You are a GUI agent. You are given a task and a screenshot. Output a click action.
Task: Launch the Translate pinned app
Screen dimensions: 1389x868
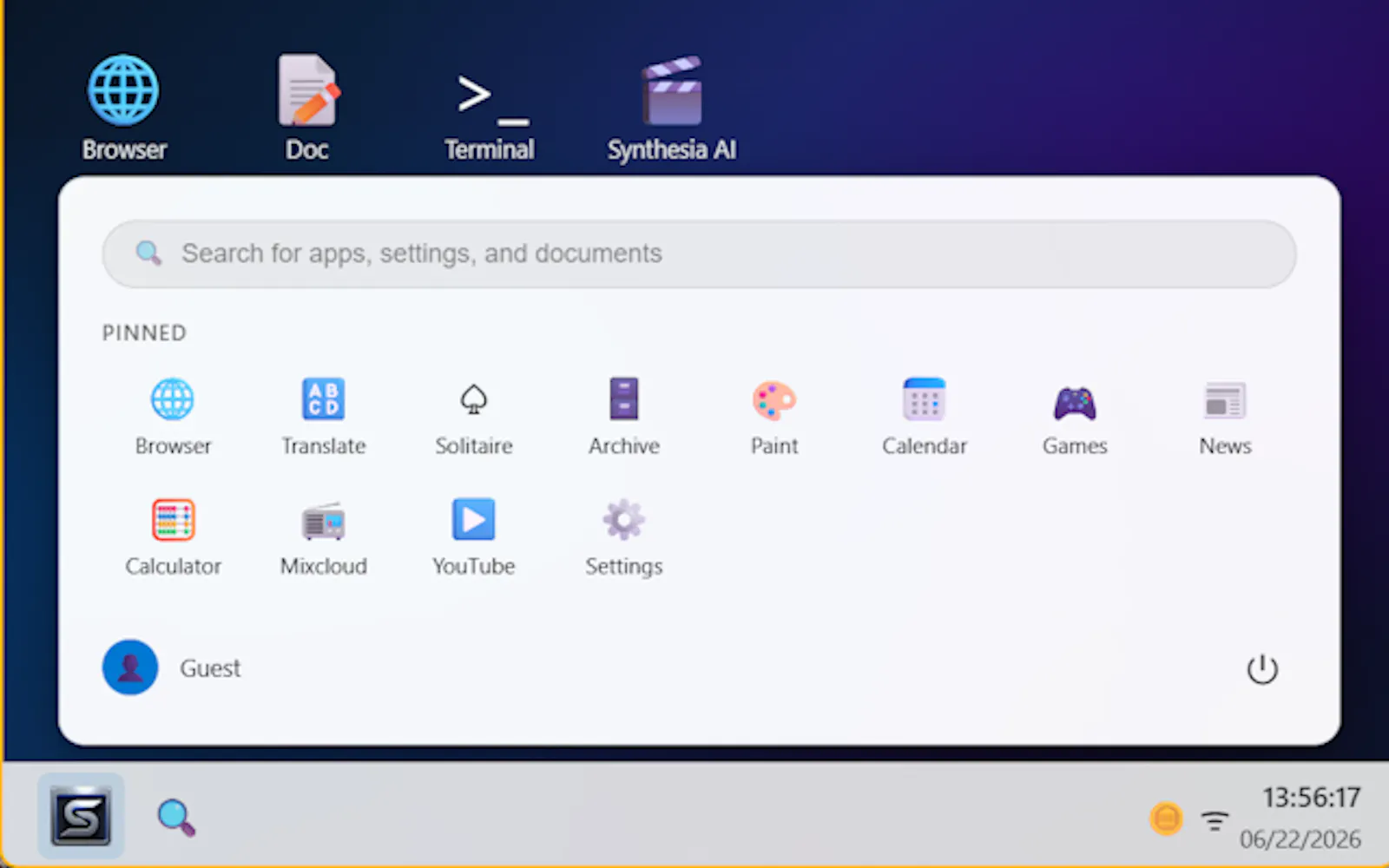pyautogui.click(x=323, y=418)
